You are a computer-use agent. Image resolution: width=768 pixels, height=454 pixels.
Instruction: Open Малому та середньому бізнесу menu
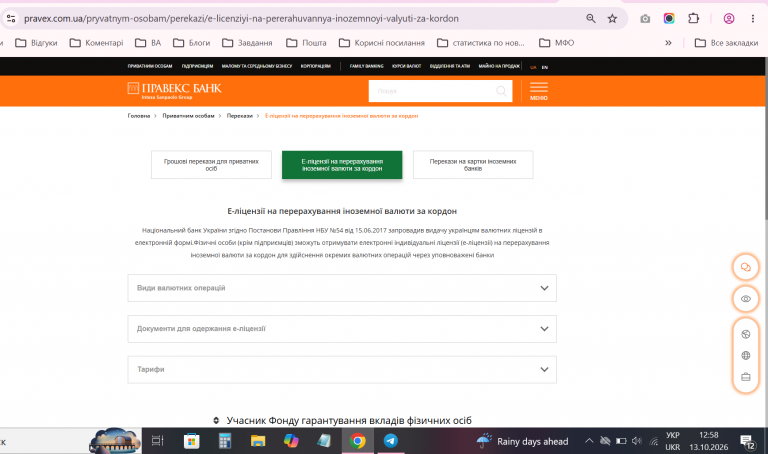[x=257, y=66]
